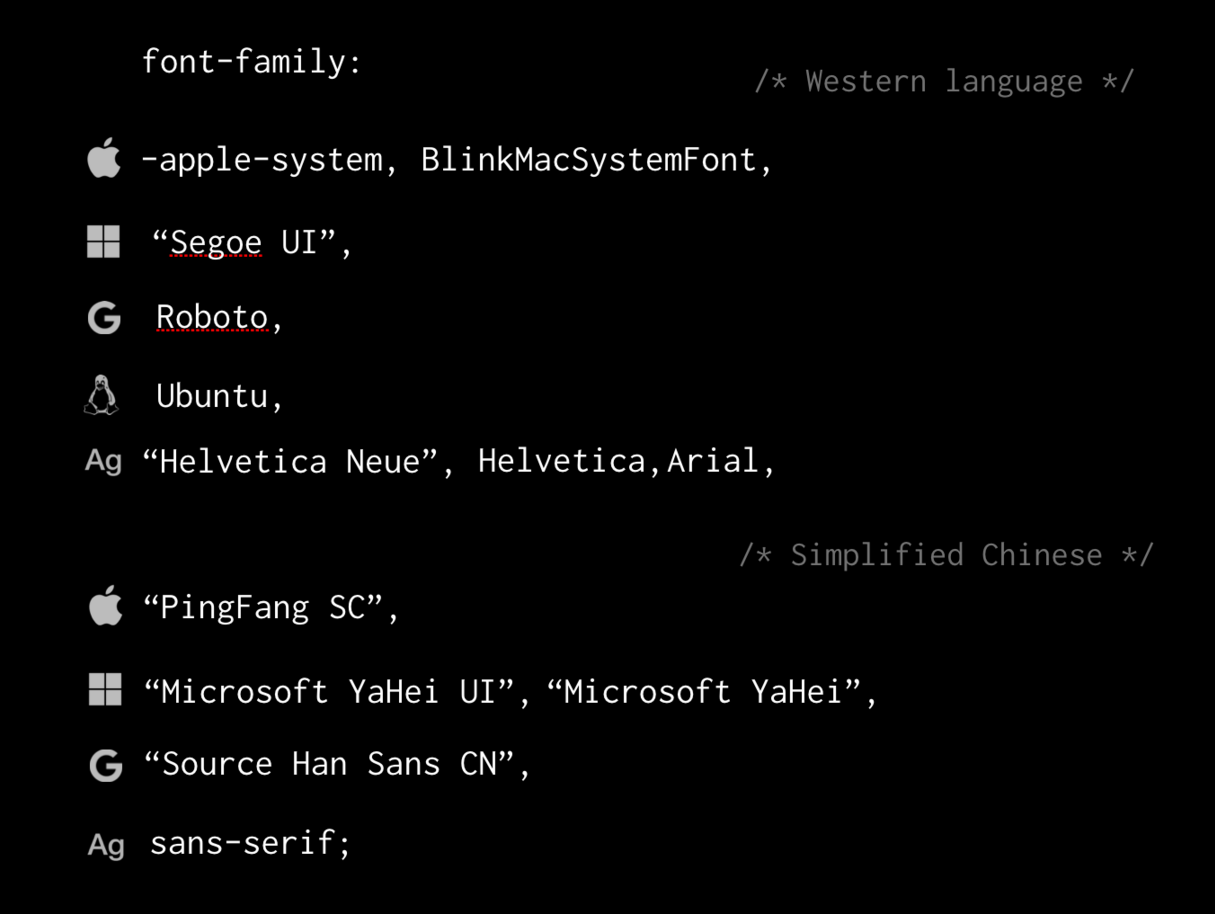This screenshot has width=1215, height=914.
Task: Click the Ag icon beside sans-serif
Action: point(106,845)
